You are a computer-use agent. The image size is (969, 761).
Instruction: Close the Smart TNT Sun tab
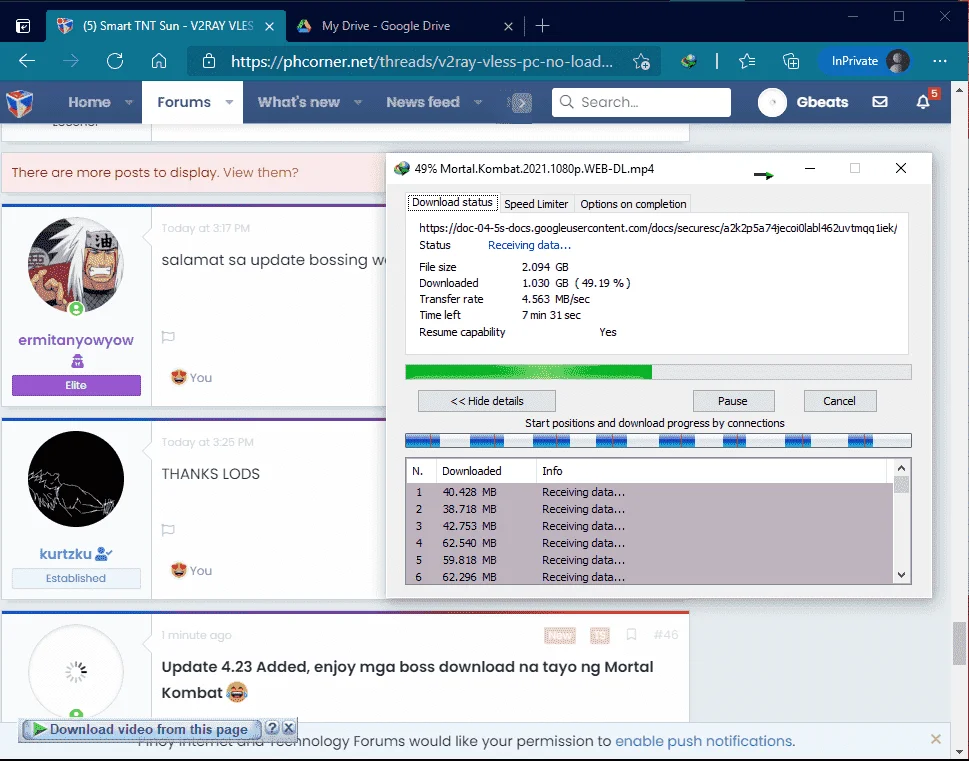[269, 26]
